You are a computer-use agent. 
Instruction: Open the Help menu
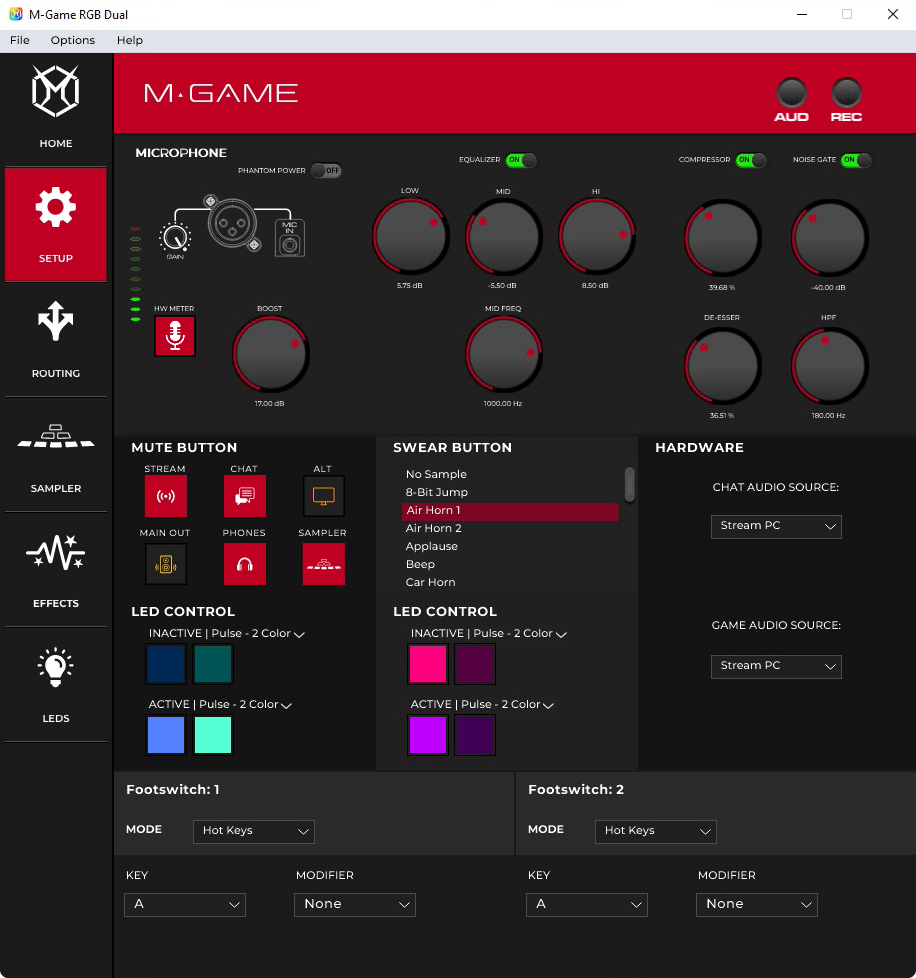130,40
